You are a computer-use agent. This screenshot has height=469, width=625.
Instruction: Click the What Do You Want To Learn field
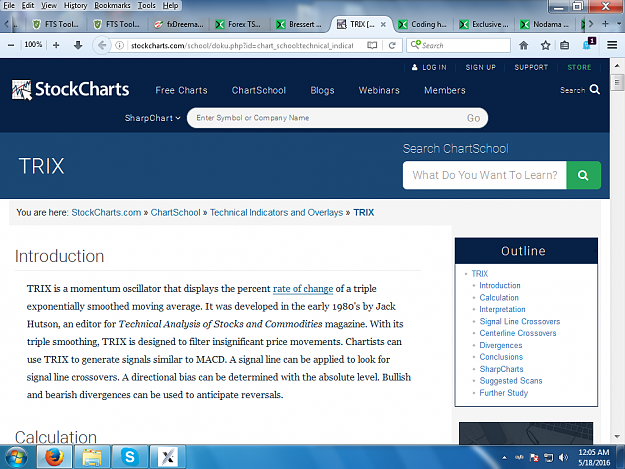tap(485, 175)
